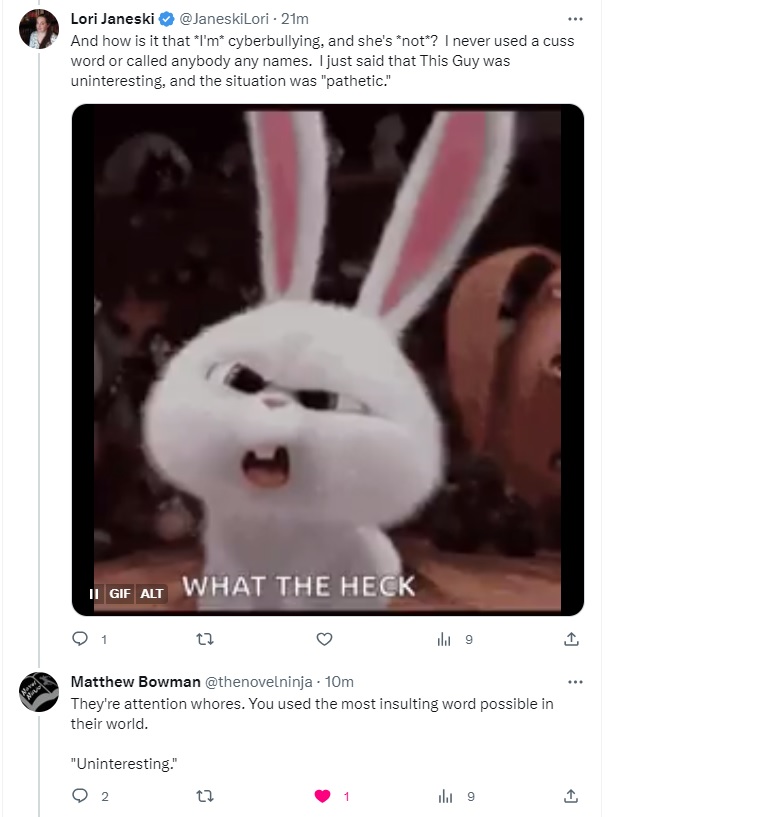Screen dimensions: 763x817
Task: Open reply thread on Matthew Bowman's tweet
Action: (90, 796)
